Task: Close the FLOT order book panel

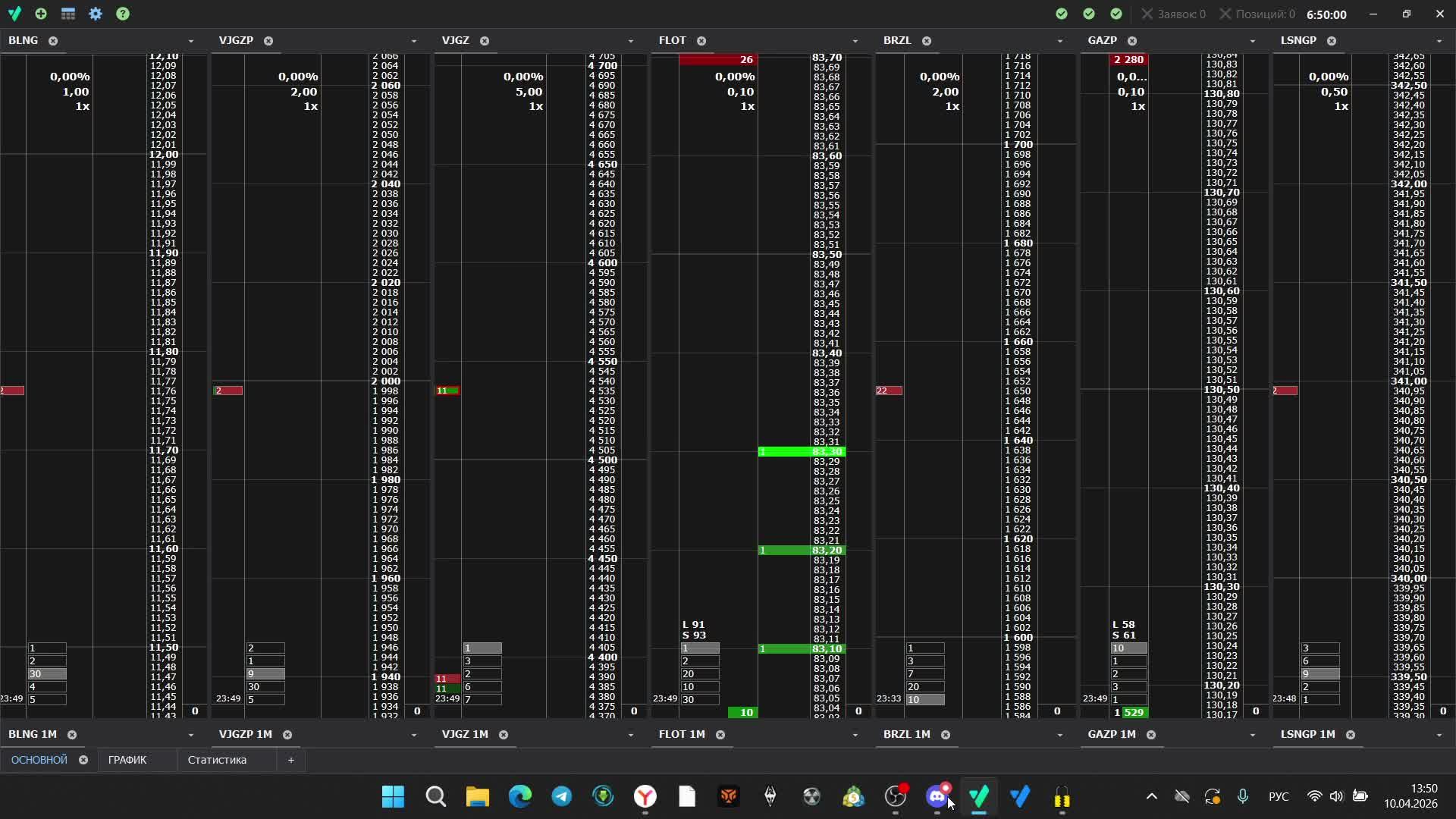Action: pyautogui.click(x=701, y=41)
